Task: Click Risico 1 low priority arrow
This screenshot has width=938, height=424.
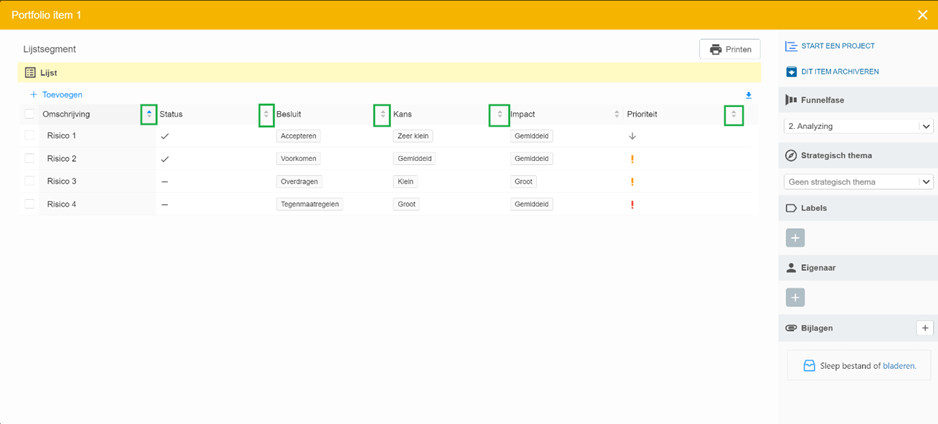Action: click(632, 136)
